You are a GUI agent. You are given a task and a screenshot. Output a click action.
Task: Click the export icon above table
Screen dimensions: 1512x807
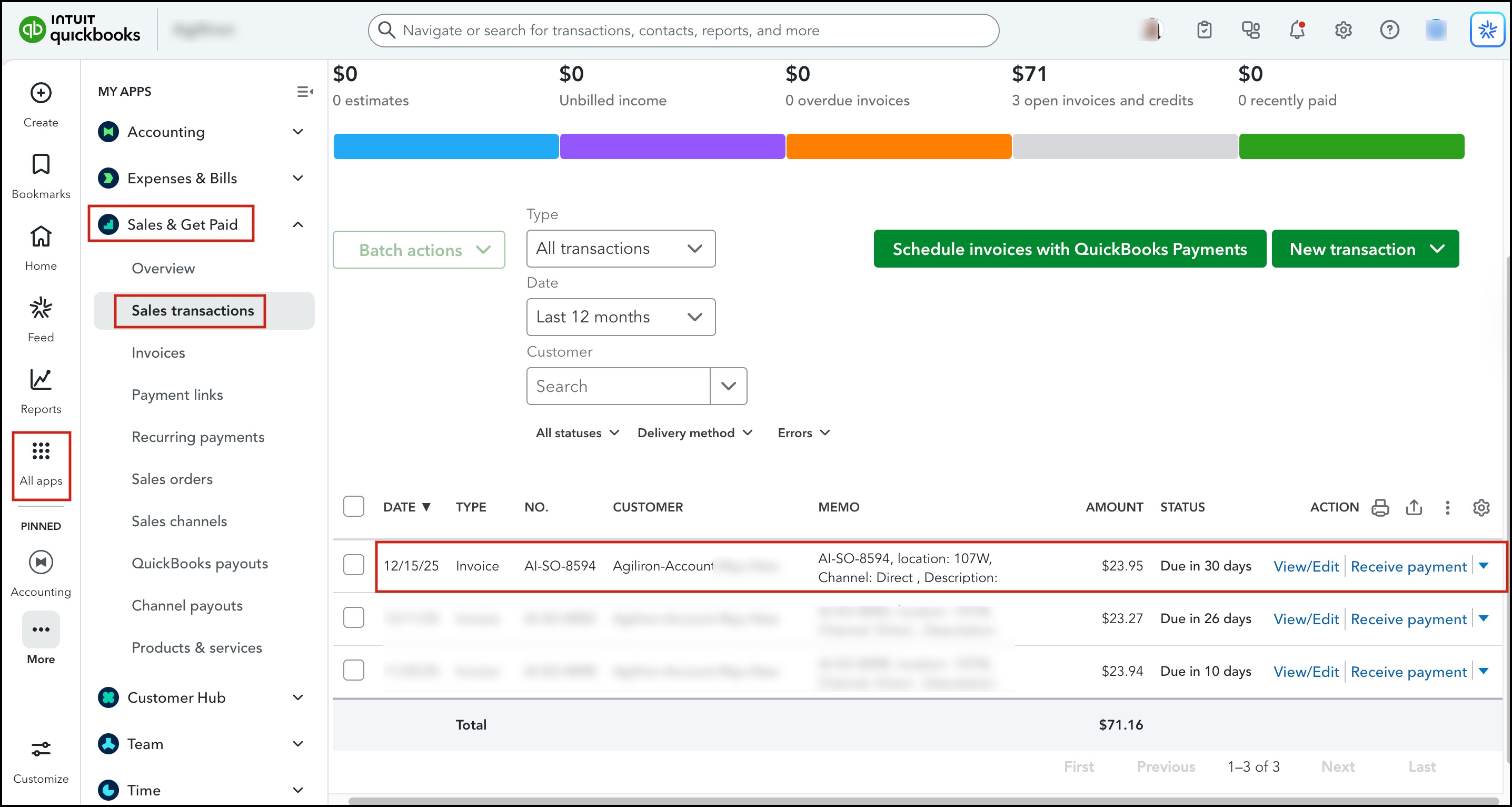click(1414, 507)
